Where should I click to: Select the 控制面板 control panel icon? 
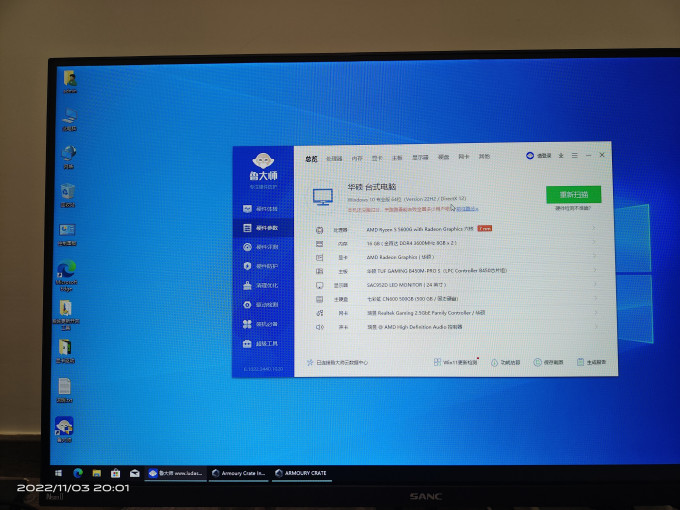pos(67,235)
